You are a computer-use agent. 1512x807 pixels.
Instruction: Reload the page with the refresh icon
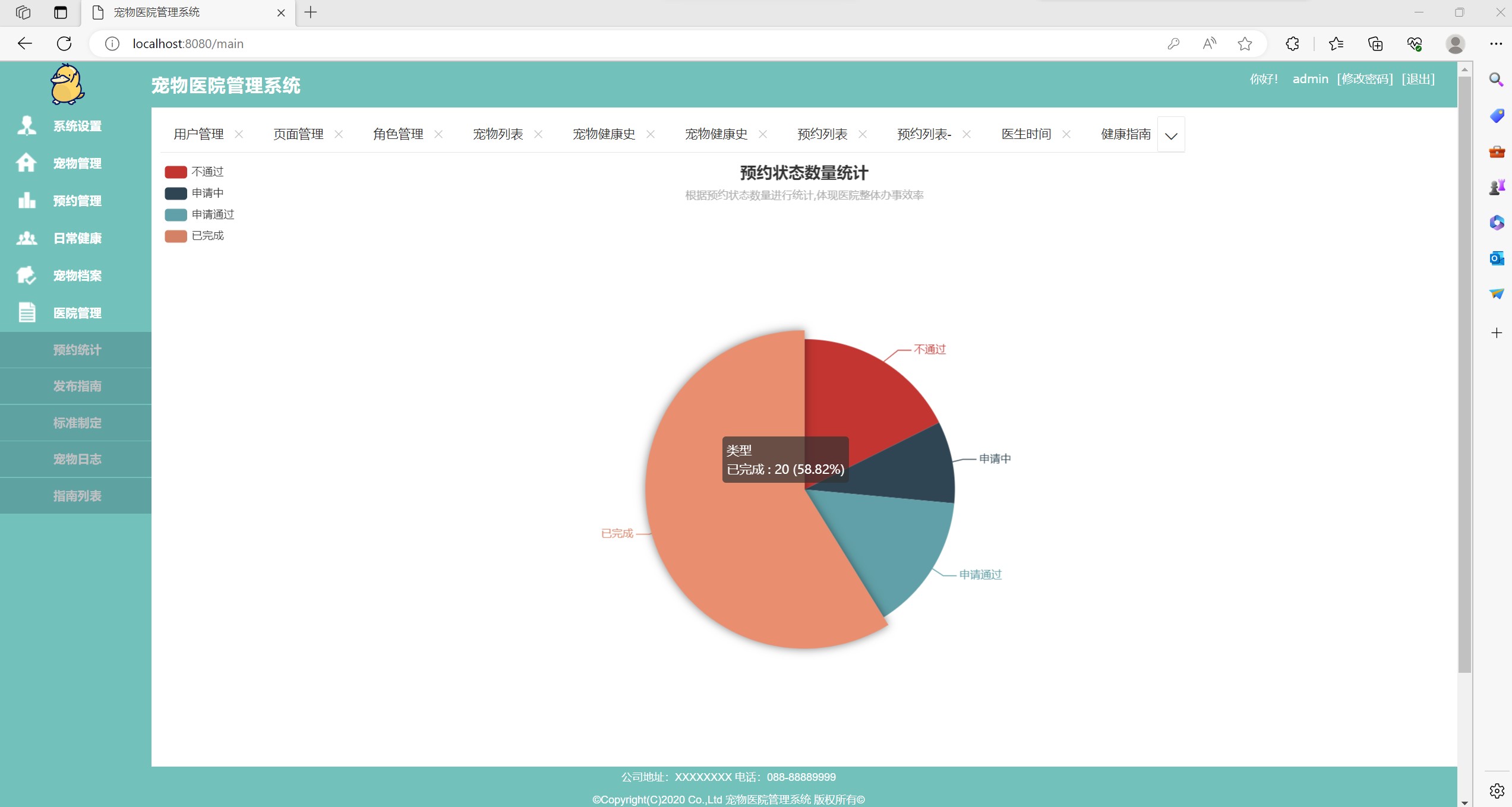(64, 43)
